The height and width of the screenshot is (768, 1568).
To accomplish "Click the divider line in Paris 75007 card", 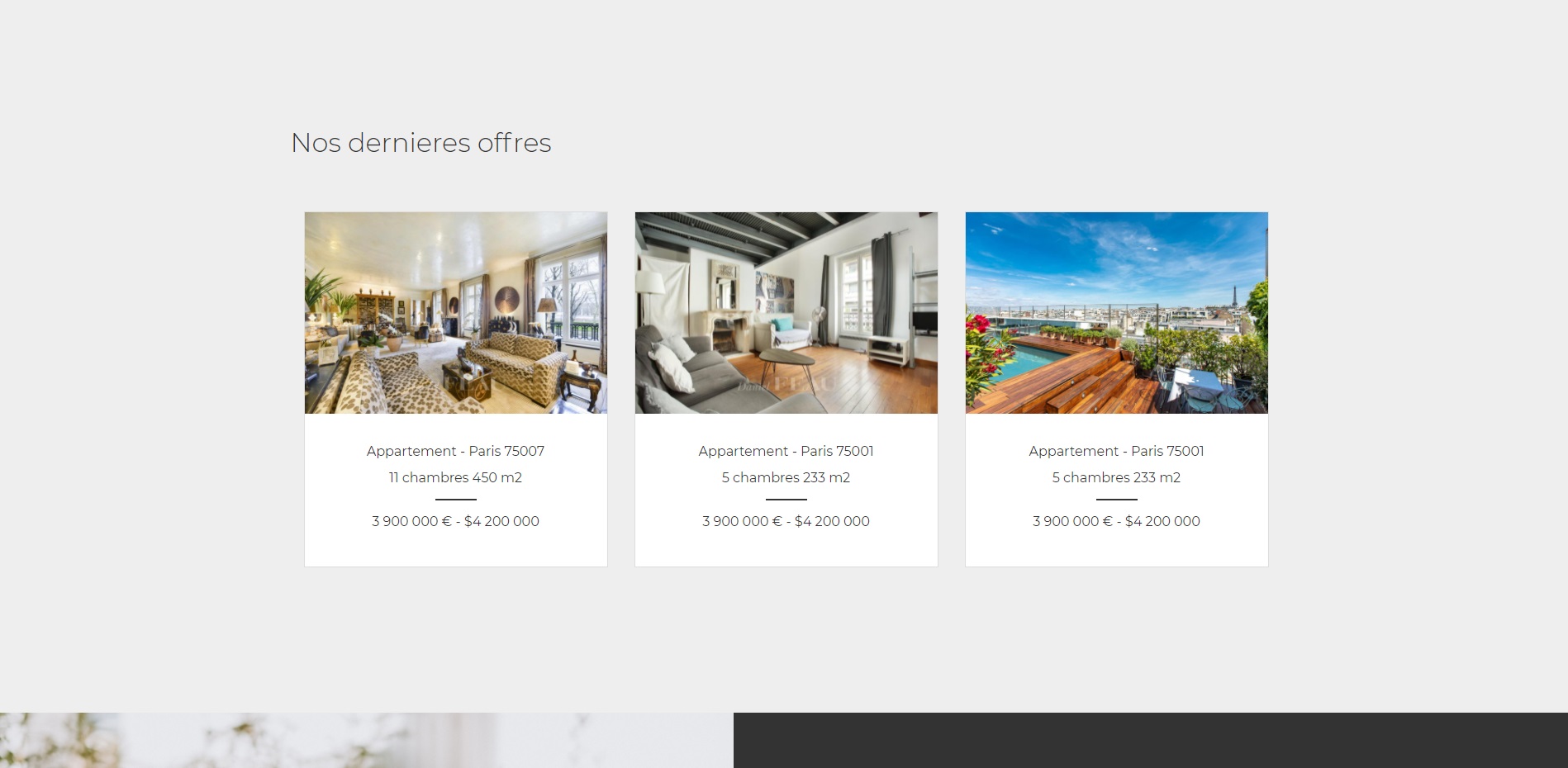I will 456,500.
